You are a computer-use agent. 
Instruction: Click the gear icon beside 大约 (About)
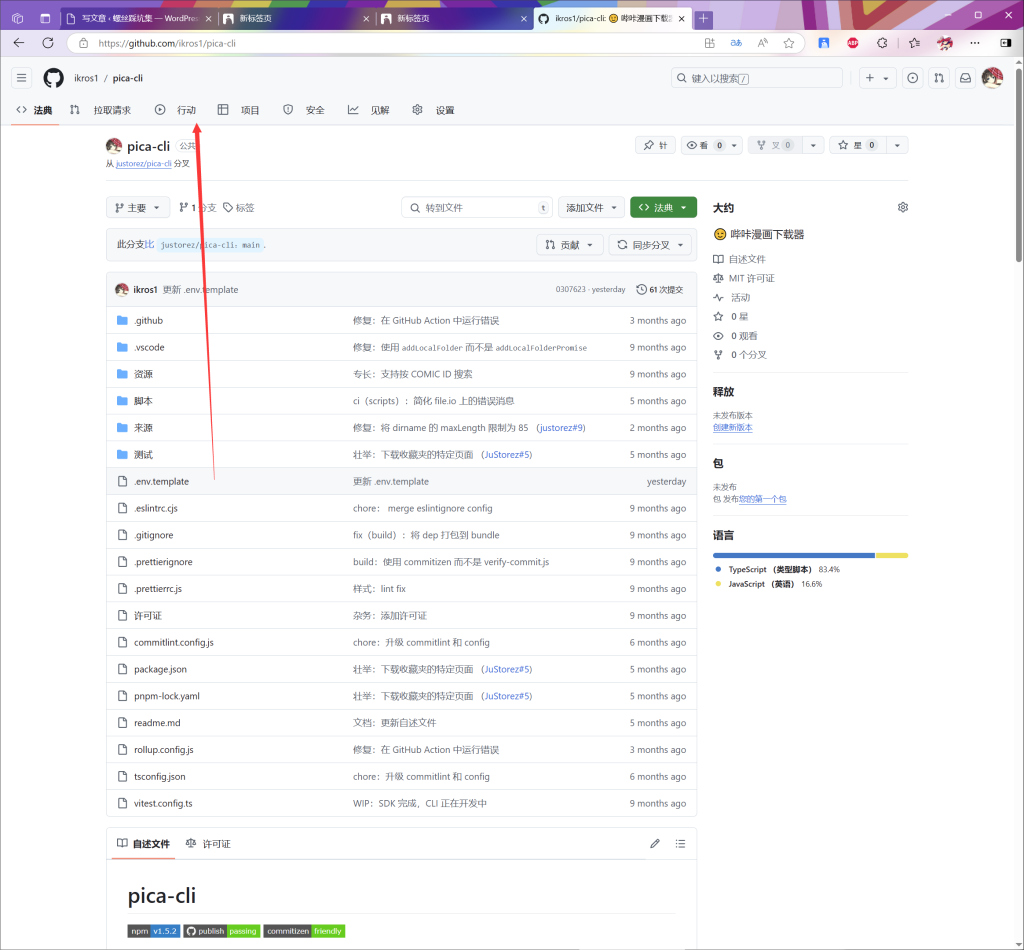[903, 208]
